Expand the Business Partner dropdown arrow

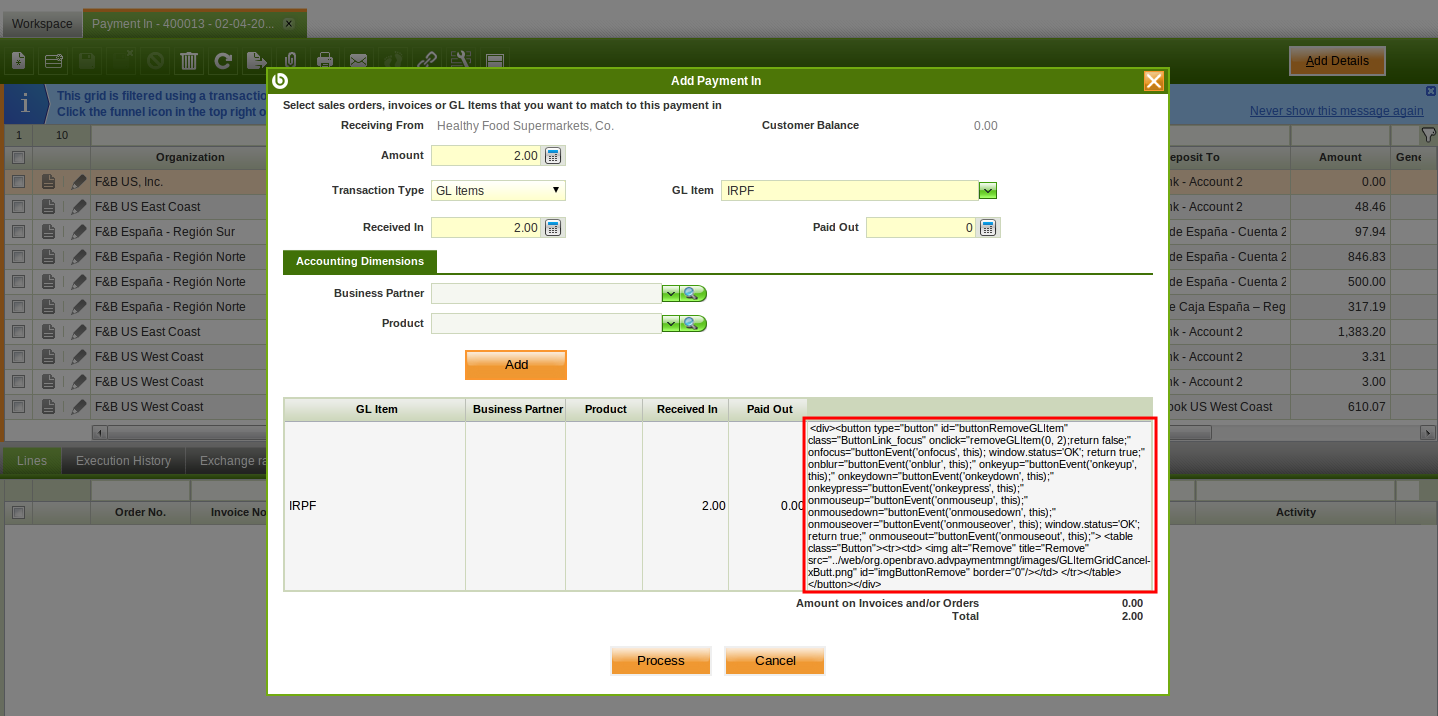pyautogui.click(x=670, y=294)
